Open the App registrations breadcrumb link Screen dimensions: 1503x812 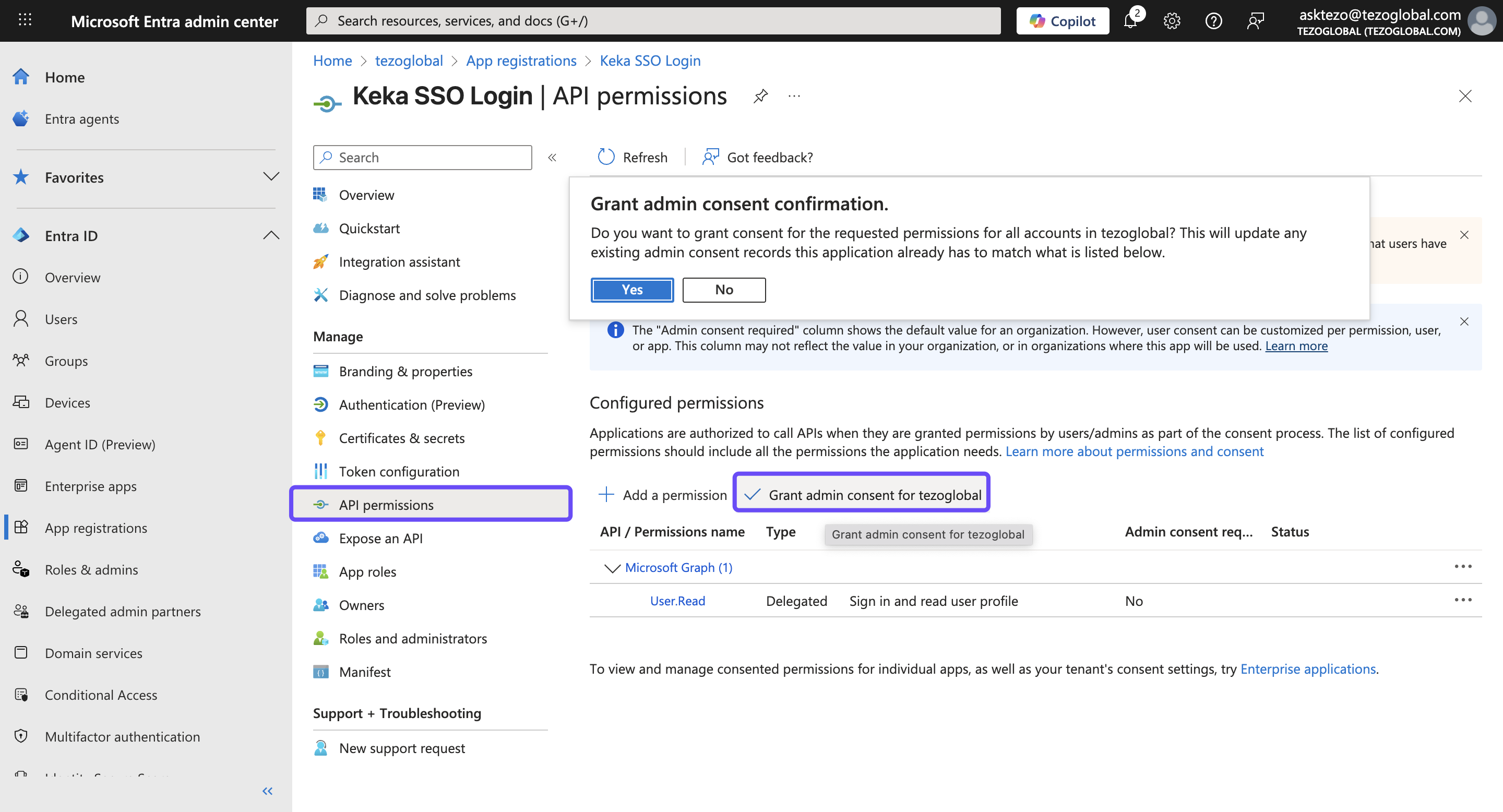coord(521,61)
